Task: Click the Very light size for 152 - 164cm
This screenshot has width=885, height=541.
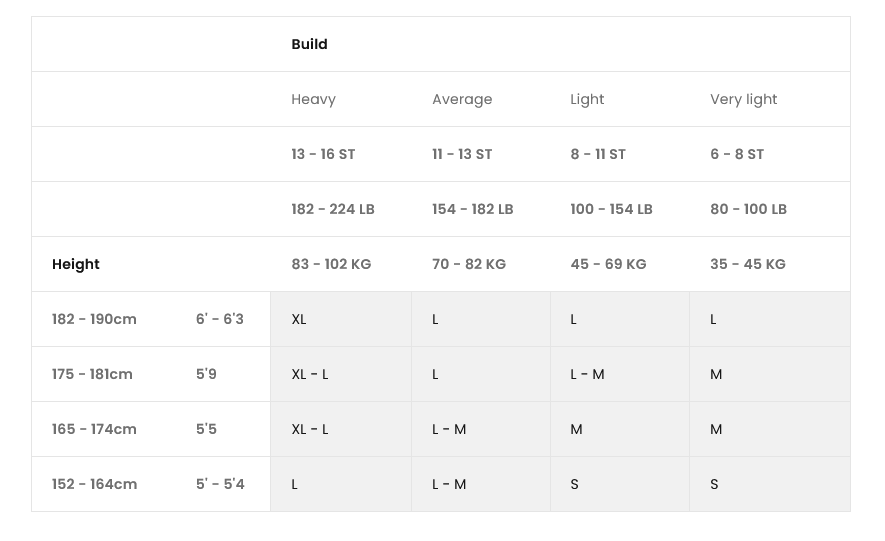Action: coord(714,484)
